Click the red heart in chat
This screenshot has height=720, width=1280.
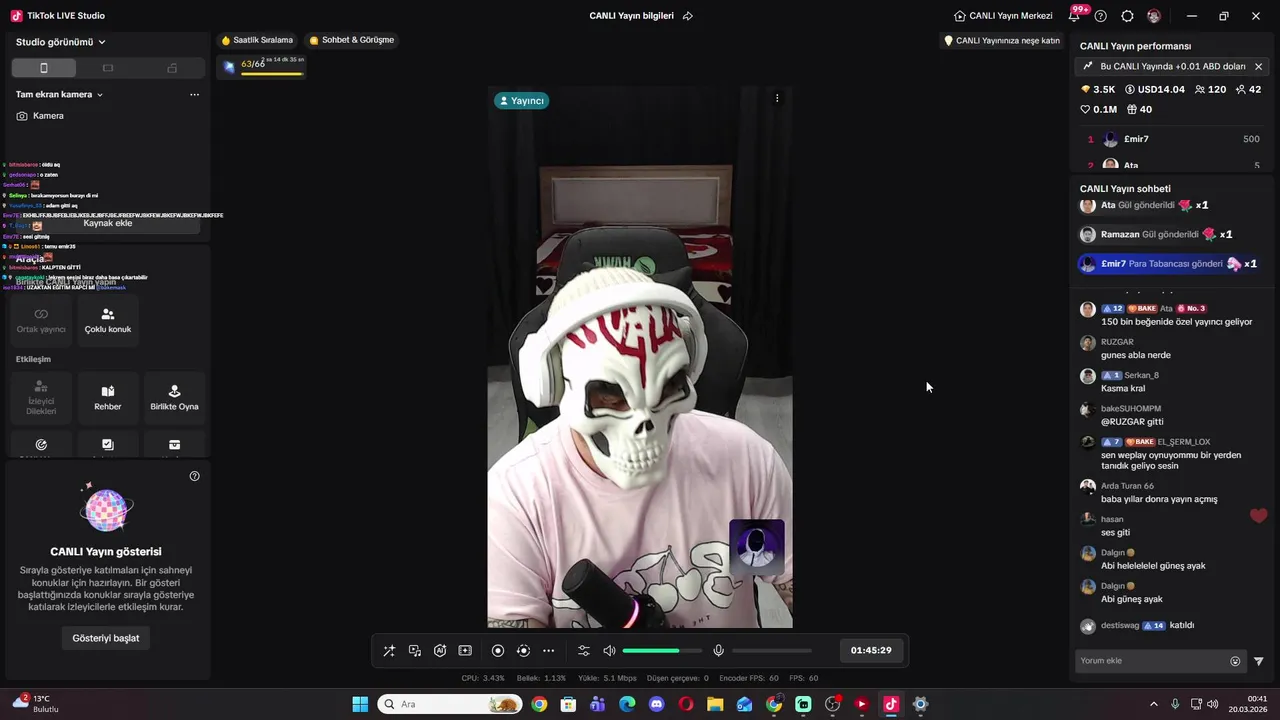point(1258,516)
